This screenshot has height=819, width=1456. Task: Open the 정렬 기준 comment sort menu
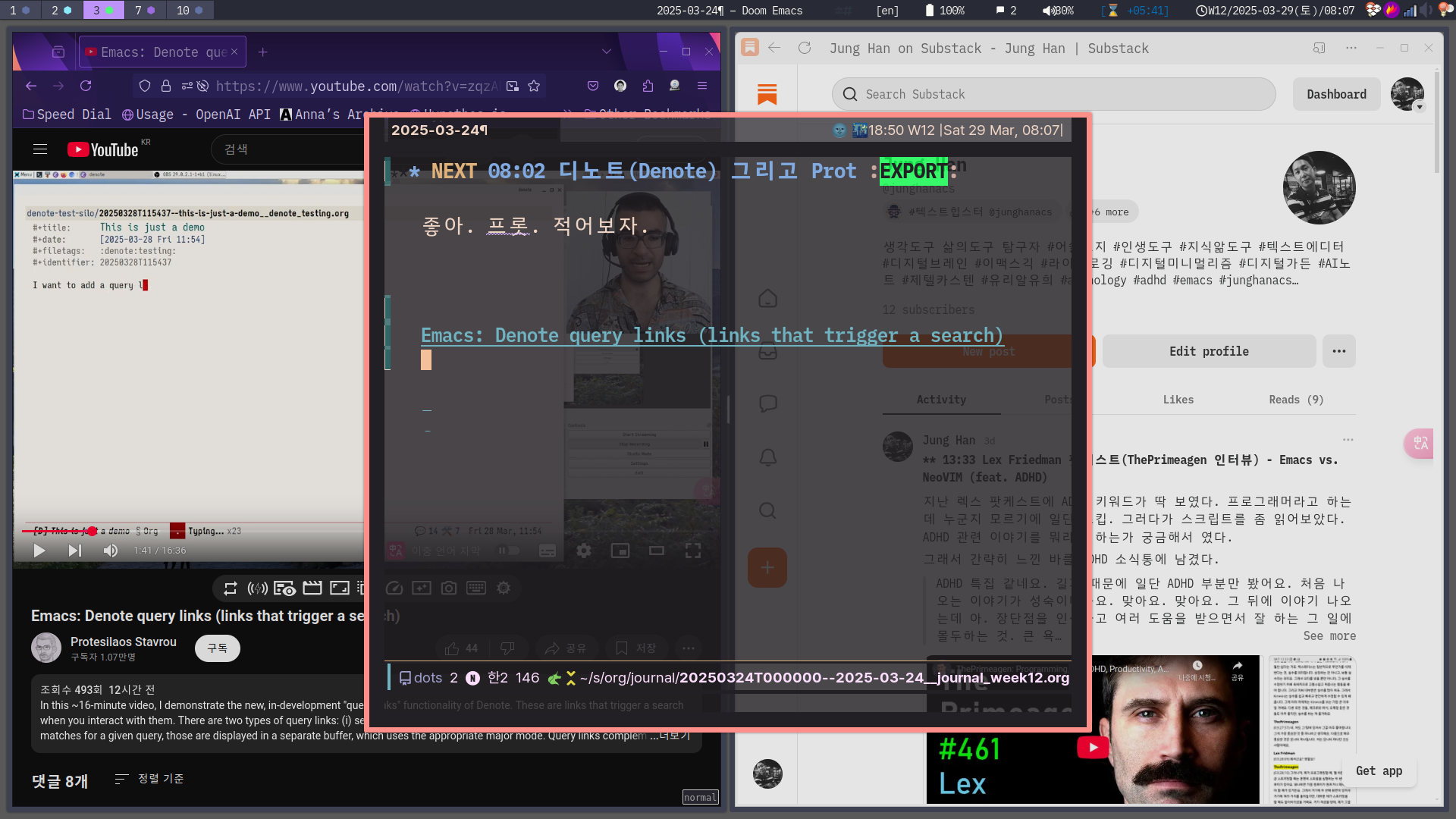coord(149,779)
